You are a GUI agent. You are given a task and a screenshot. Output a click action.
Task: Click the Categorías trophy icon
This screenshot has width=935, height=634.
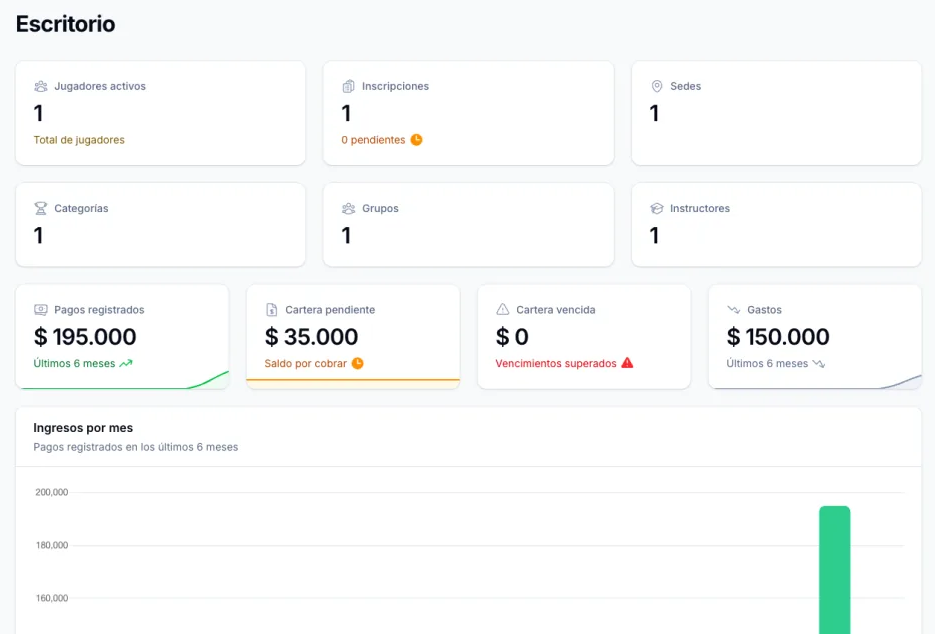click(41, 209)
